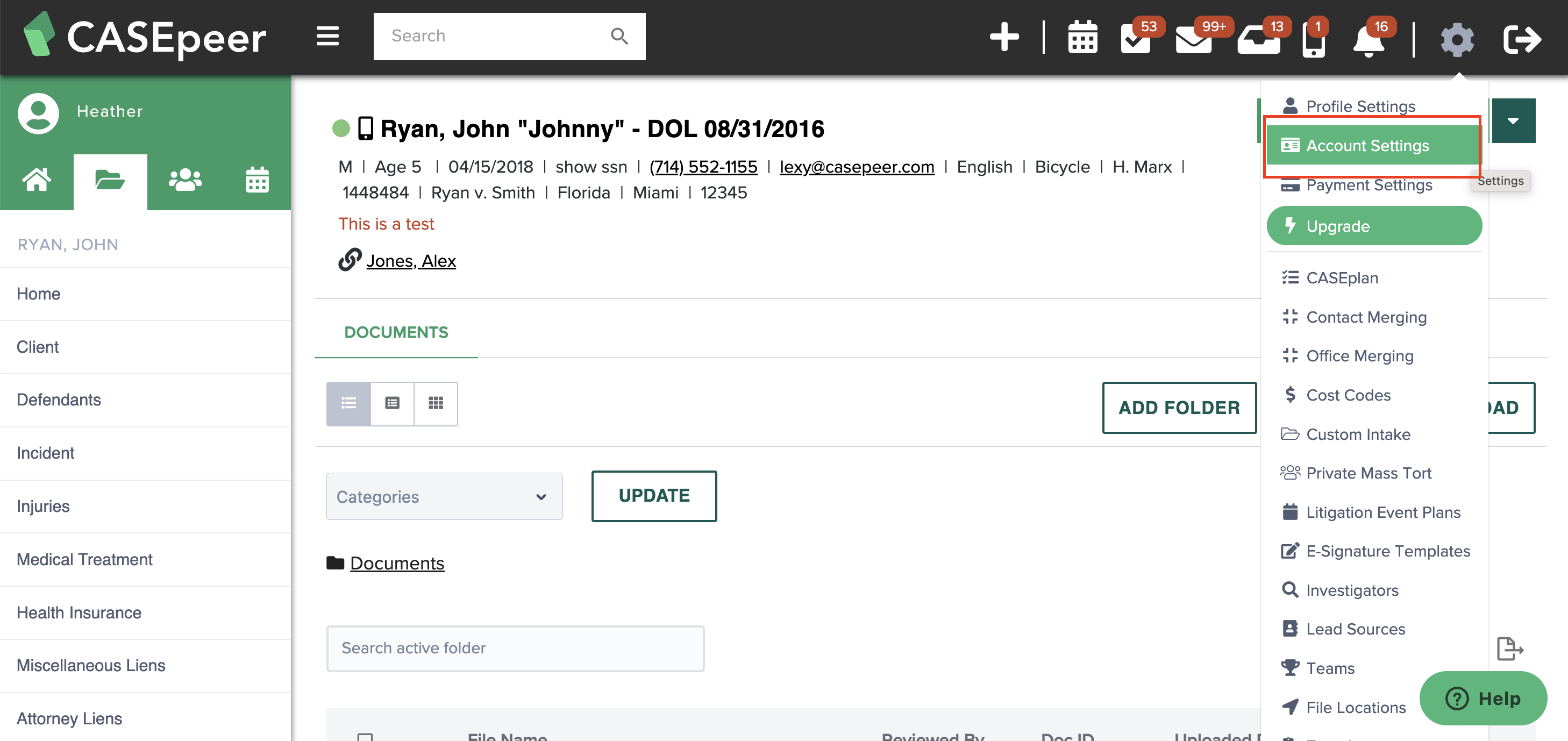Open Medical Treatment in case sidebar
This screenshot has width=1568, height=741.
click(x=84, y=559)
